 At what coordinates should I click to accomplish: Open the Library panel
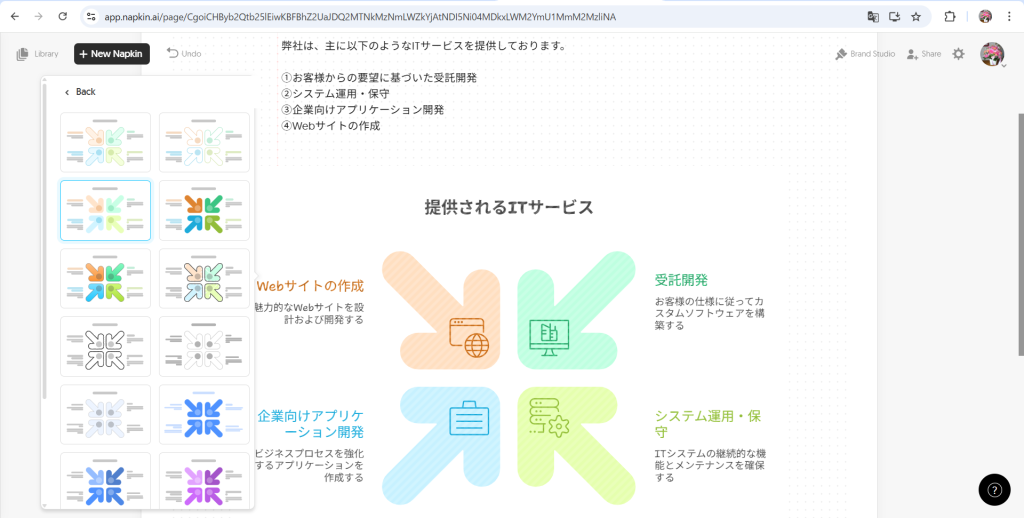[38, 54]
